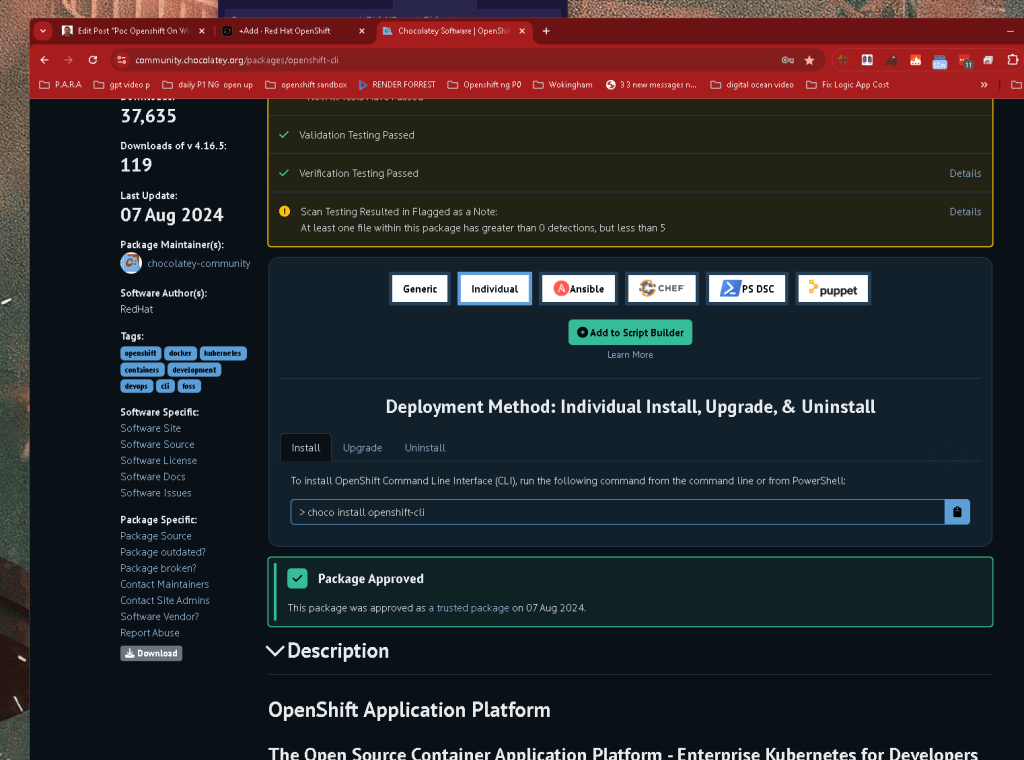Go back with the browser back arrow

(44, 60)
